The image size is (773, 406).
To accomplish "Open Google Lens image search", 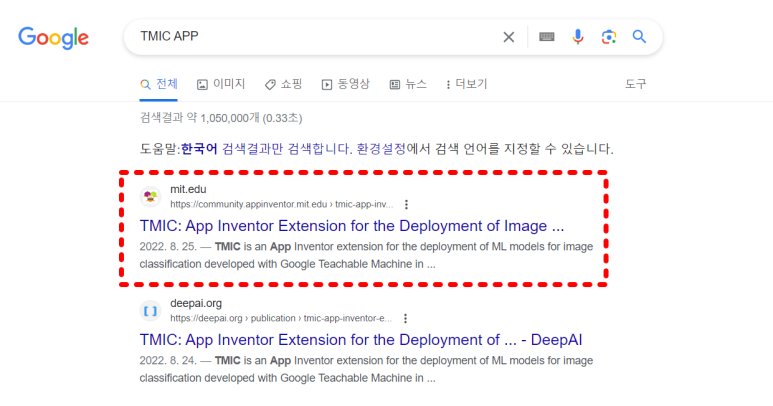I will tap(609, 37).
